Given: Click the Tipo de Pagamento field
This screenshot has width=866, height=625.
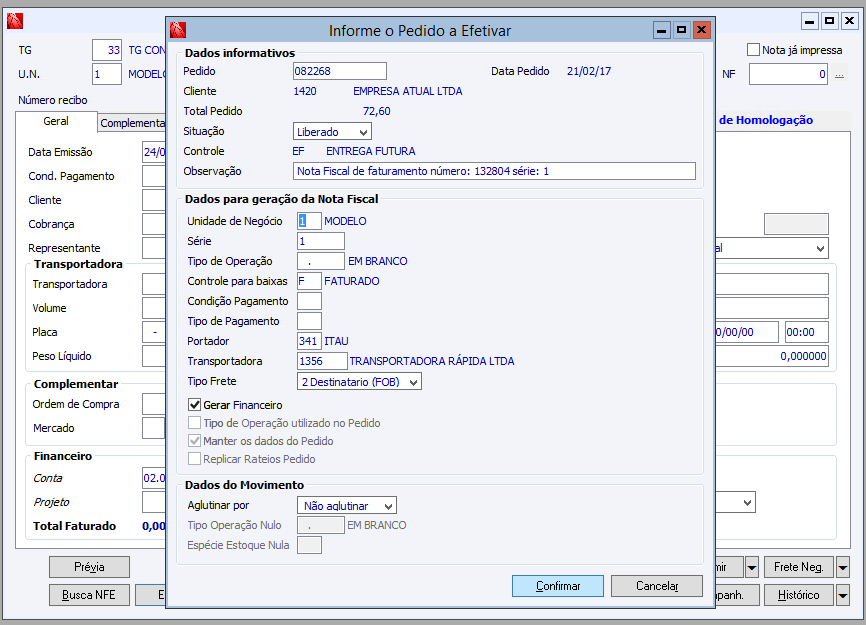Looking at the screenshot, I should [x=309, y=321].
